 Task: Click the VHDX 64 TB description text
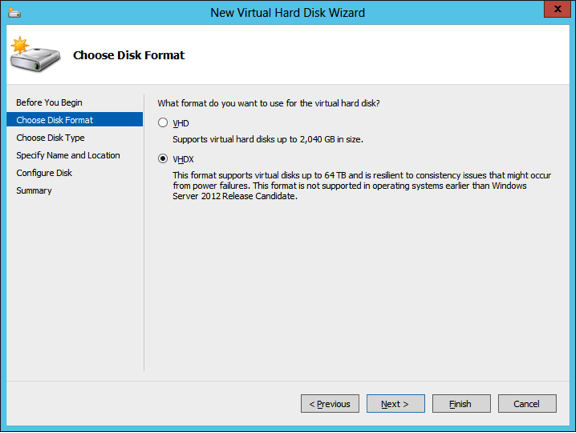(x=362, y=186)
